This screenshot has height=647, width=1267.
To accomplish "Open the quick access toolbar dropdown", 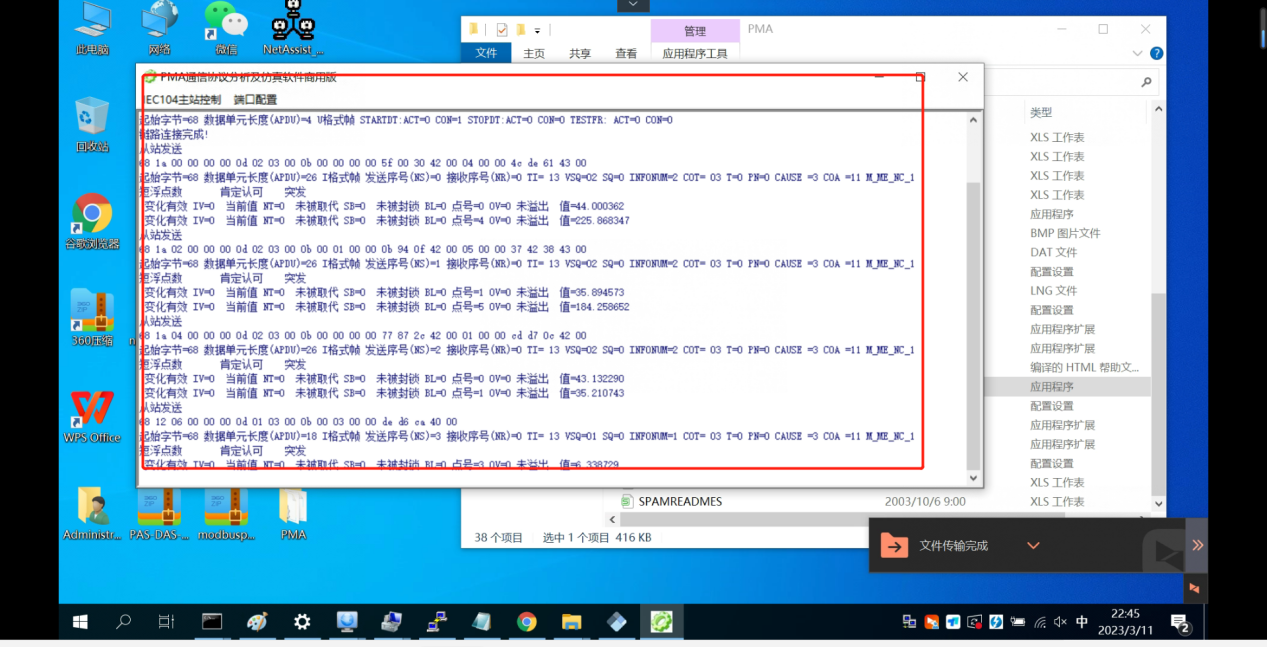I will [537, 30].
